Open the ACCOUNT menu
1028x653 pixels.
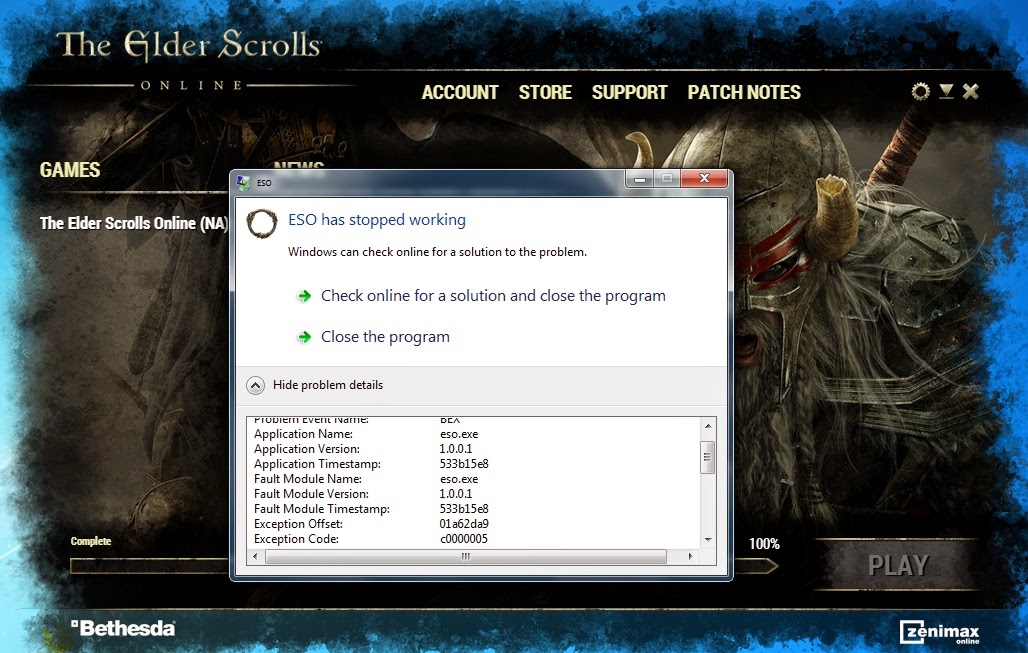(460, 92)
